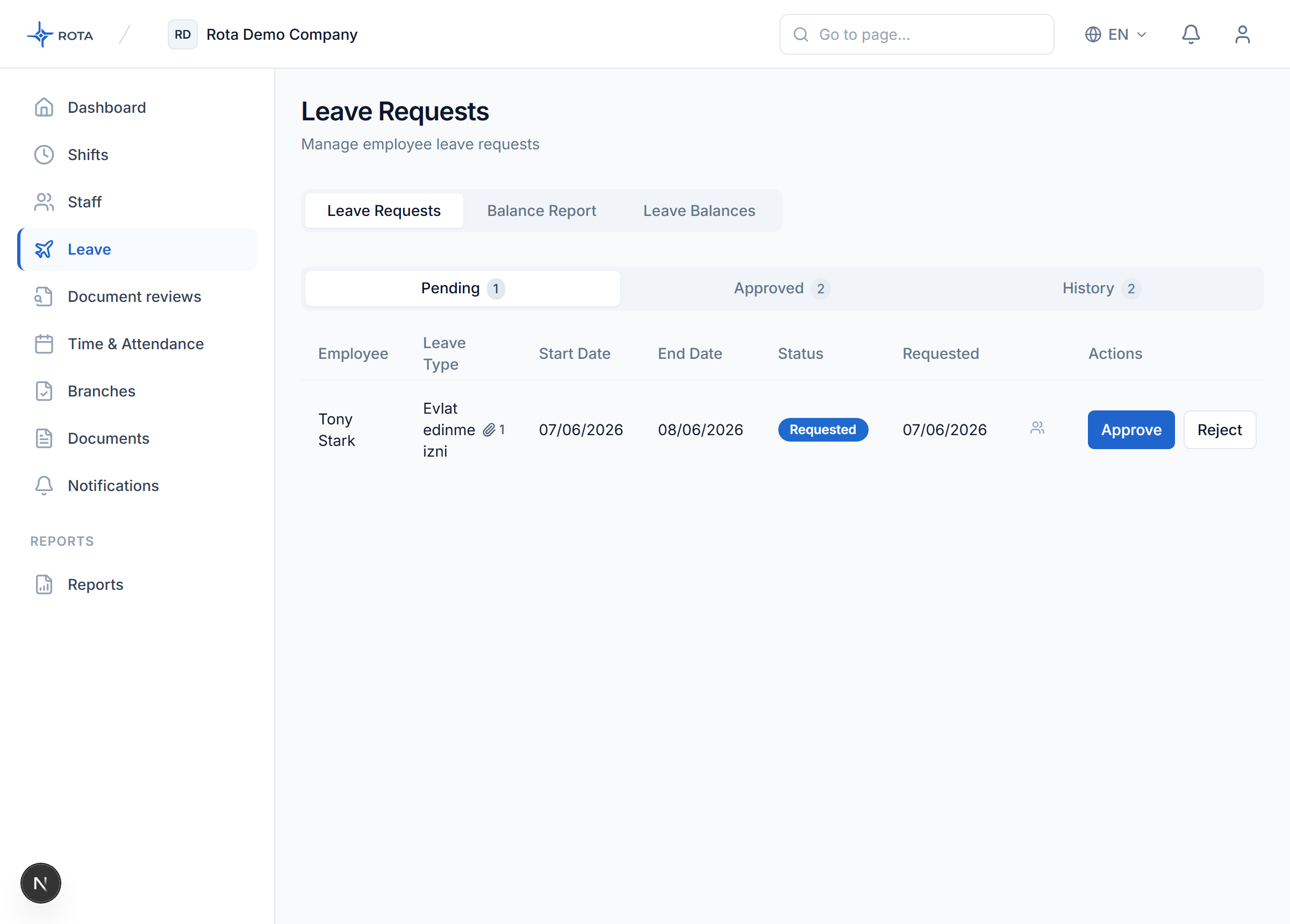
Task: Expand the EN language dropdown chevron
Action: click(x=1142, y=35)
